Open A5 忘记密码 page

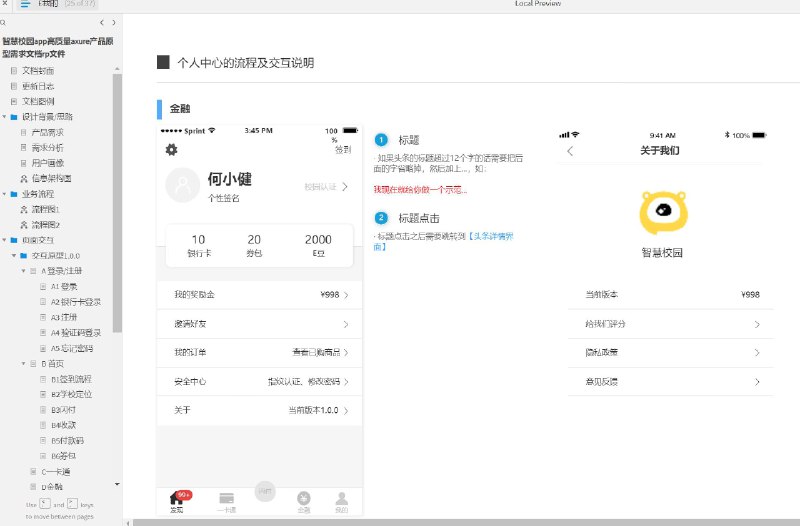coord(71,348)
